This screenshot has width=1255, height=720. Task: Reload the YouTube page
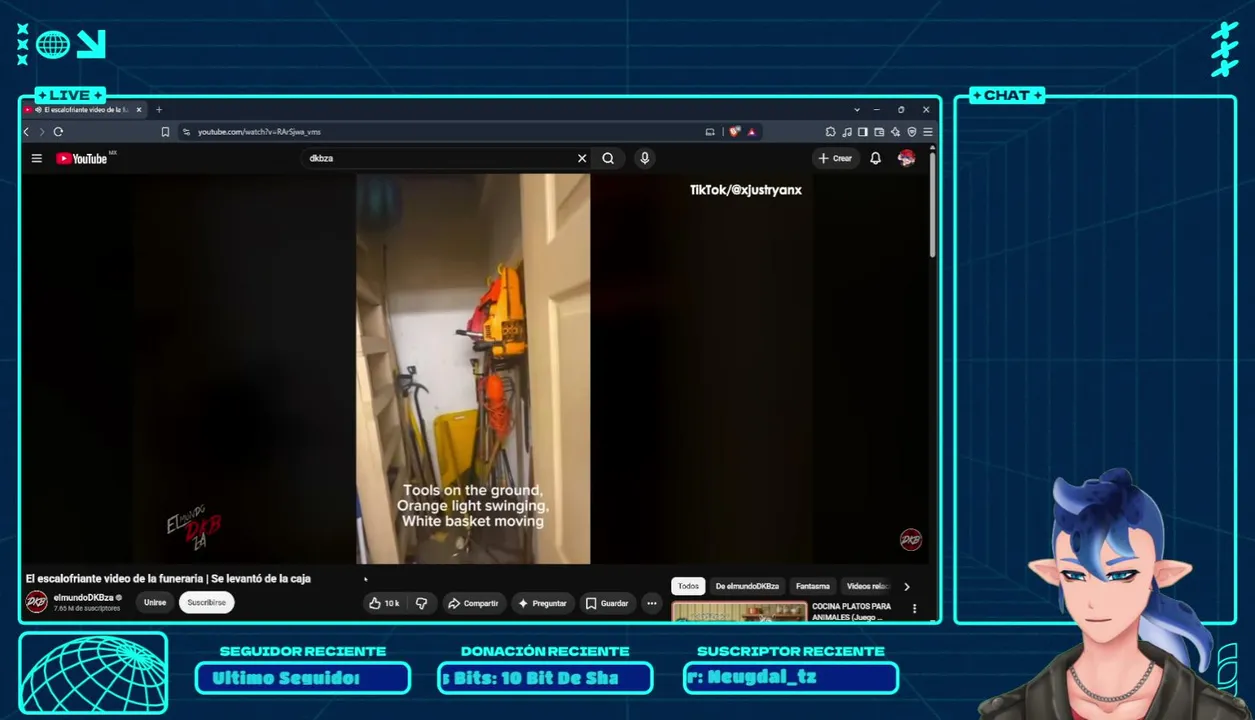click(x=58, y=132)
